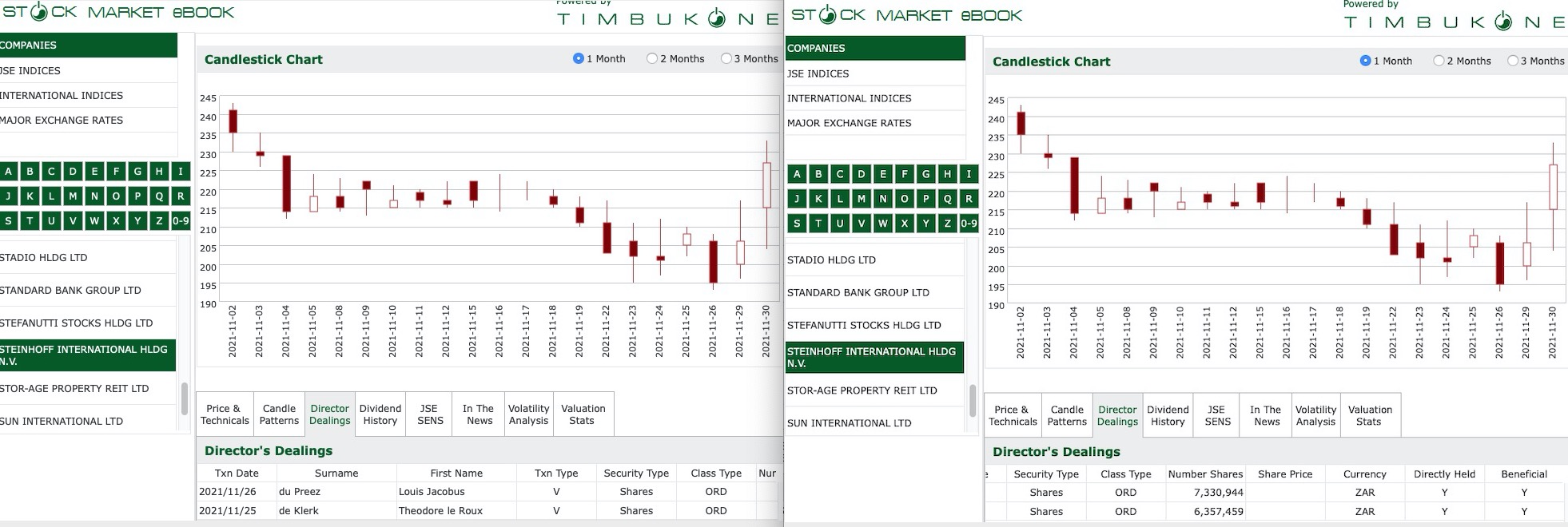Select 3 Months radio in right window
Screen dimensions: 1568x527
pos(1512,61)
